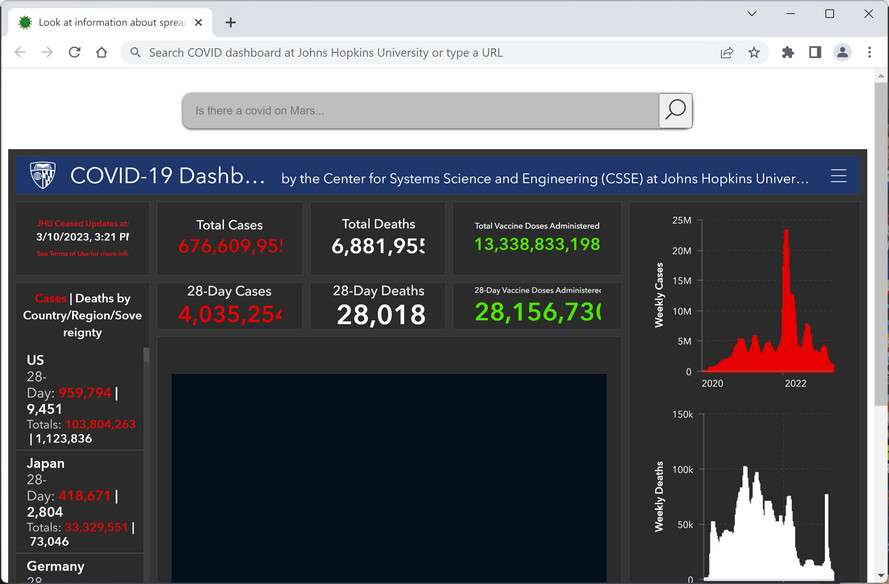Select the COVID dashboard browser tab
This screenshot has height=584, width=889.
pyautogui.click(x=111, y=23)
